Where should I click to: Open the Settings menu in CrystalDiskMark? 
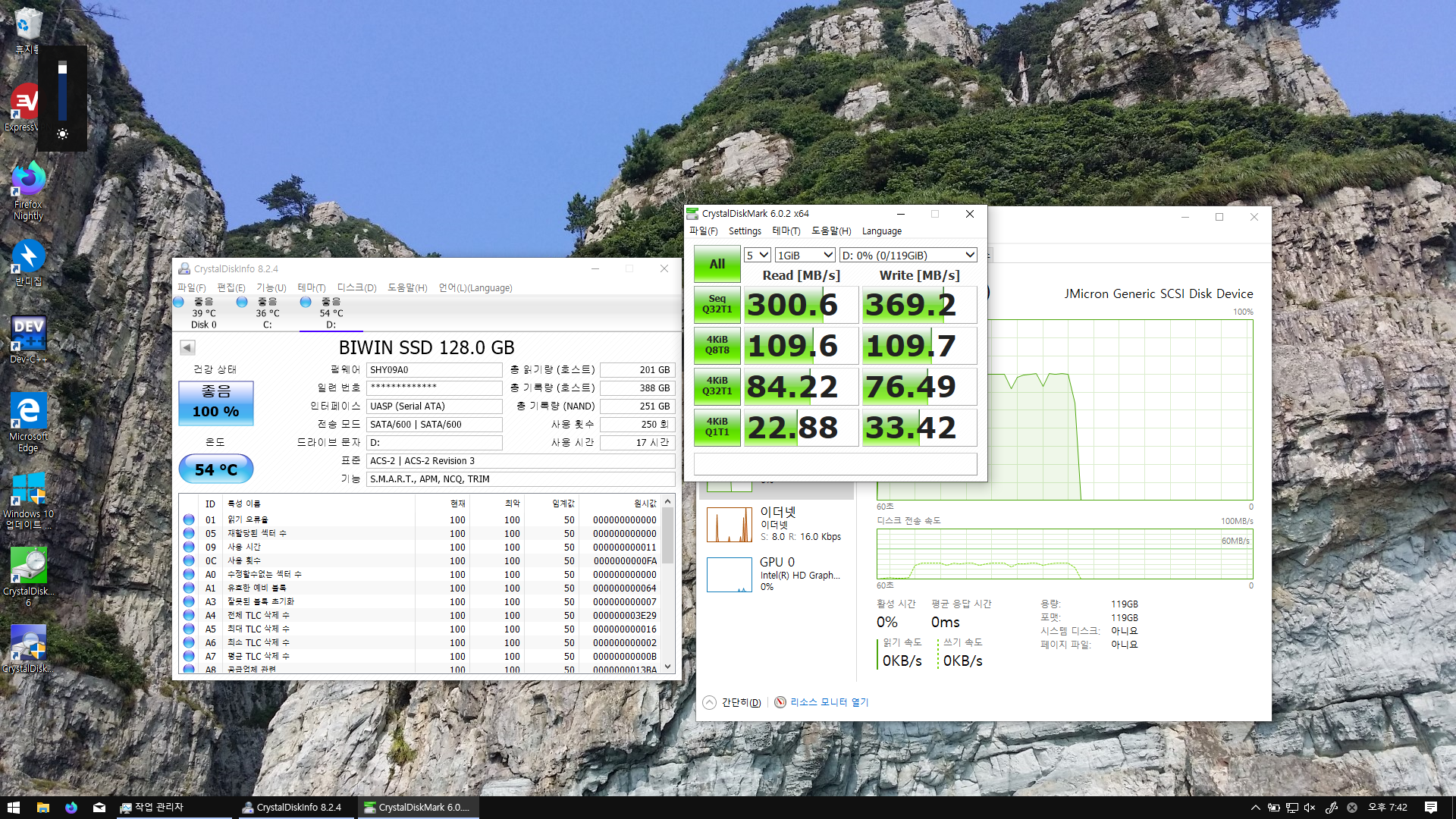point(745,231)
